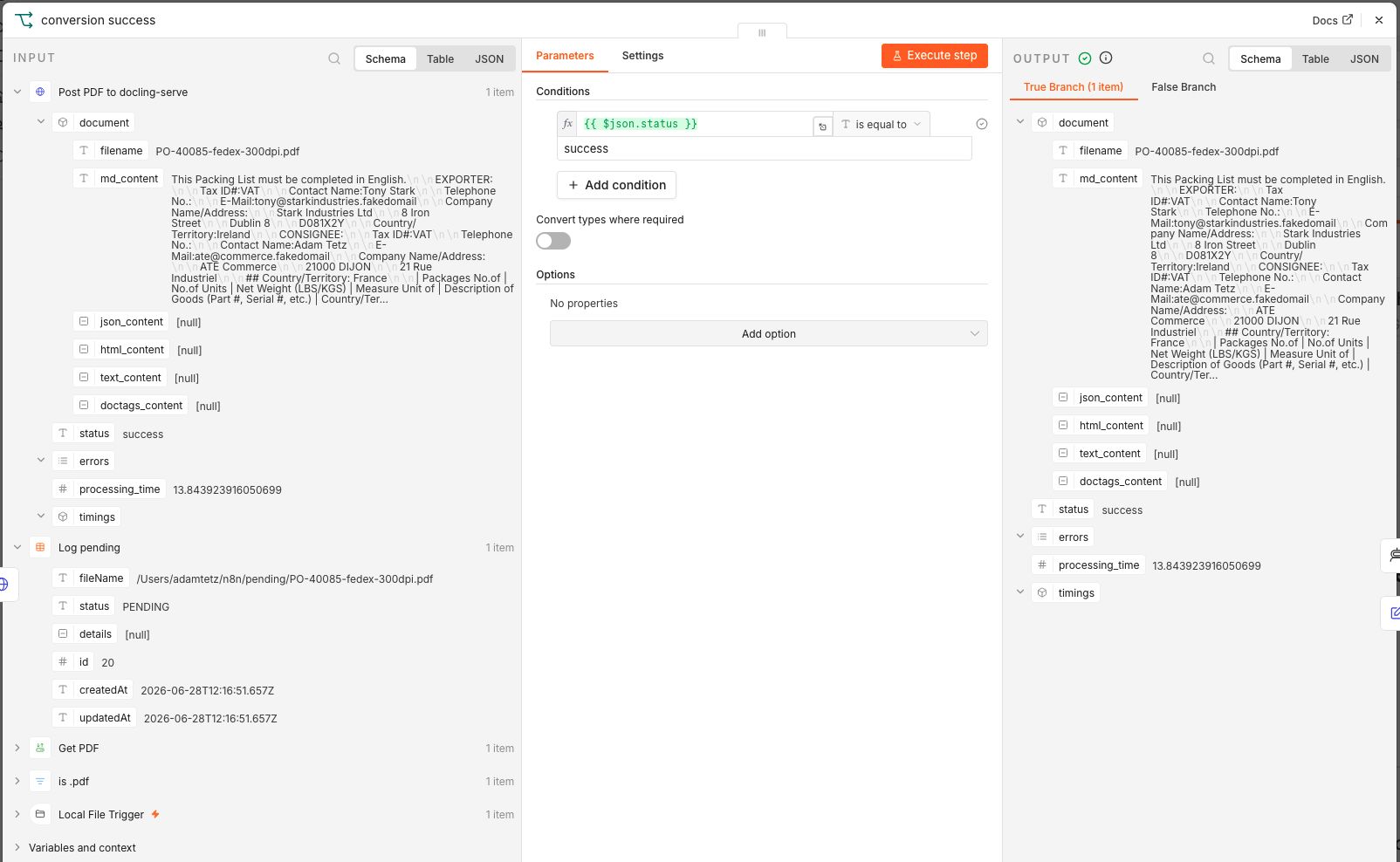Click the Local File Trigger node icon
This screenshot has width=1400, height=862.
40,814
